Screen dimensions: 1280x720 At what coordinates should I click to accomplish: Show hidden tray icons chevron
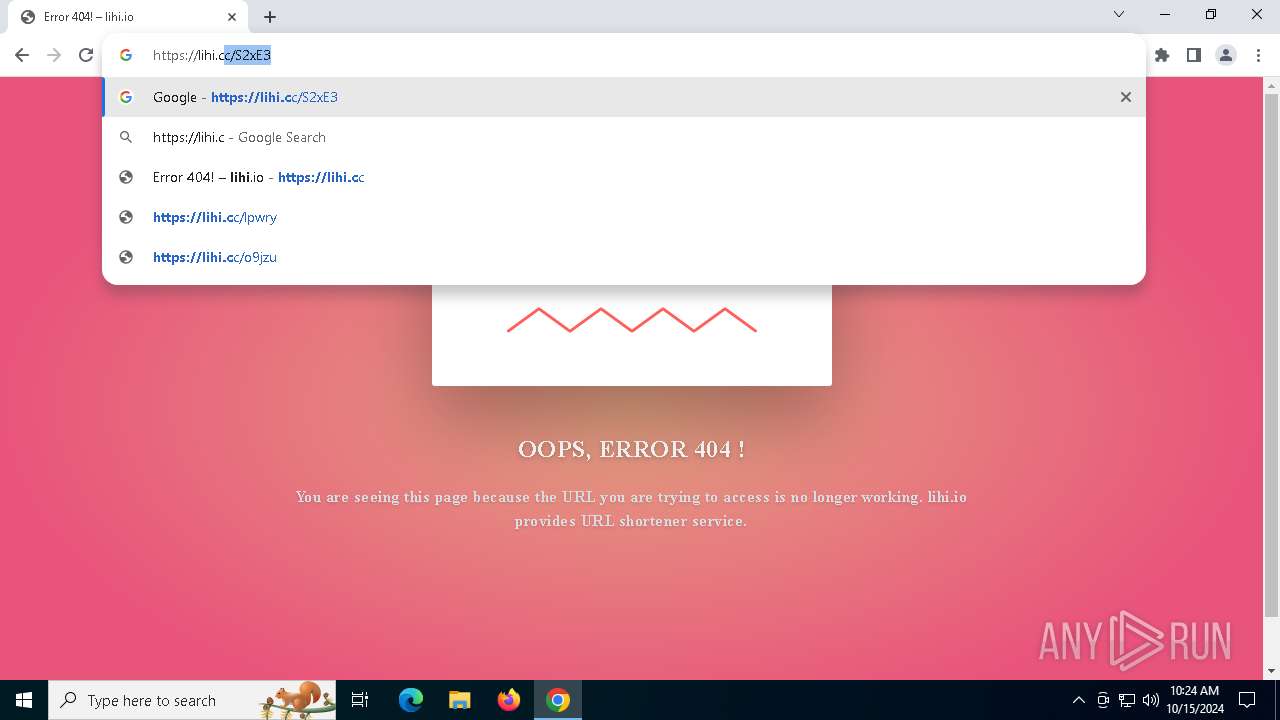[x=1078, y=700]
